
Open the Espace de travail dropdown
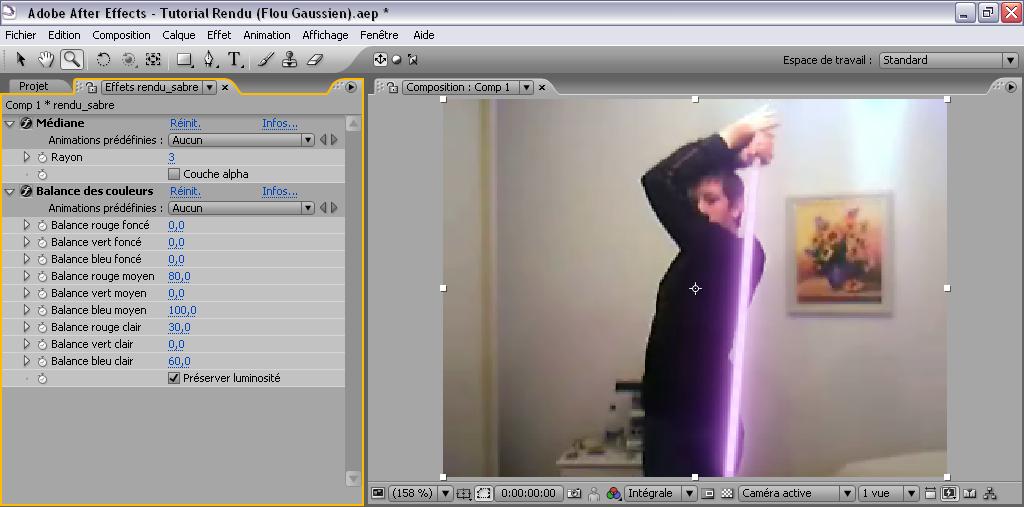click(947, 60)
